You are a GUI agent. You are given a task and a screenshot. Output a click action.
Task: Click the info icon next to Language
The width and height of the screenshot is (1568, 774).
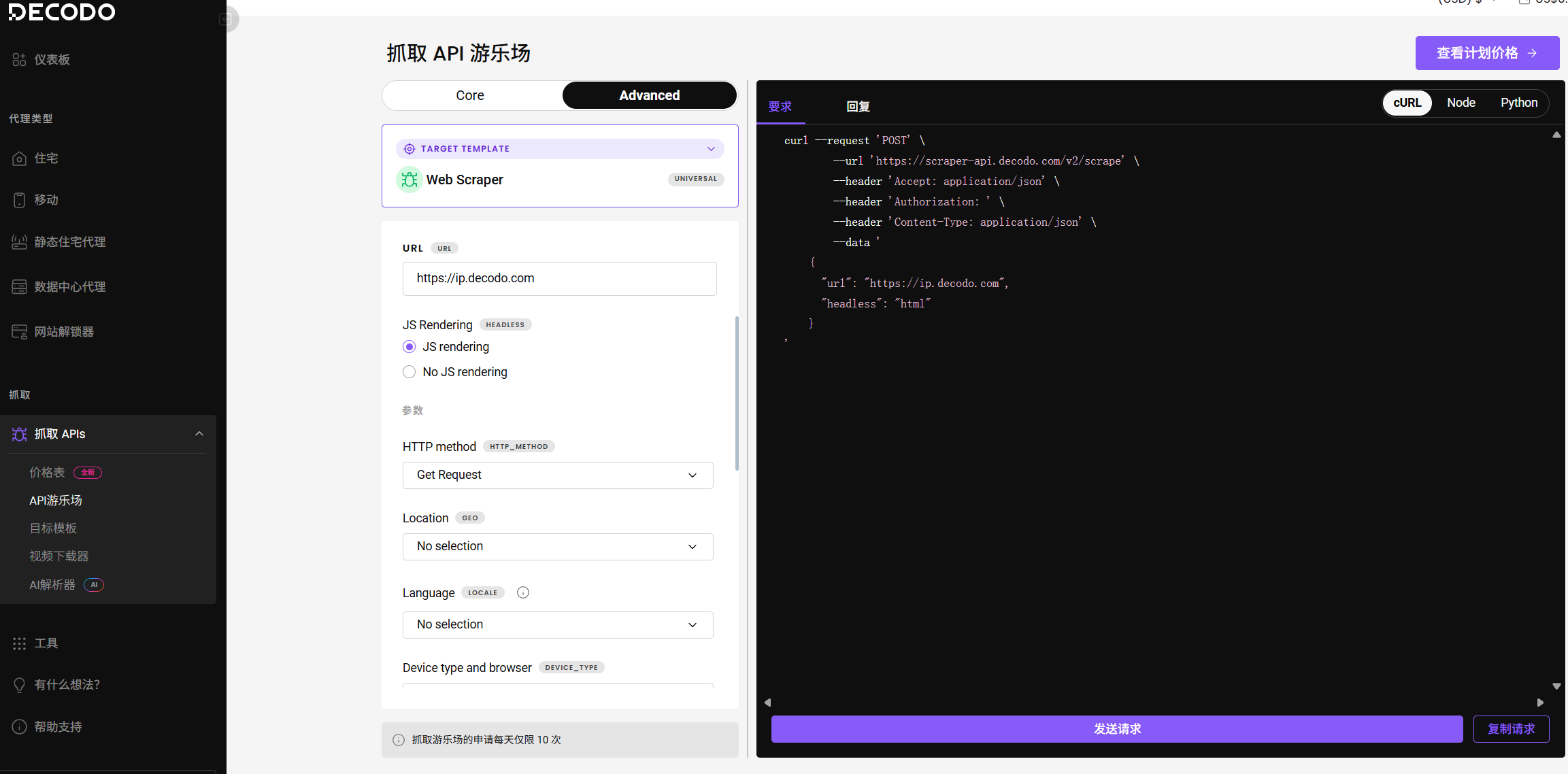click(x=523, y=592)
